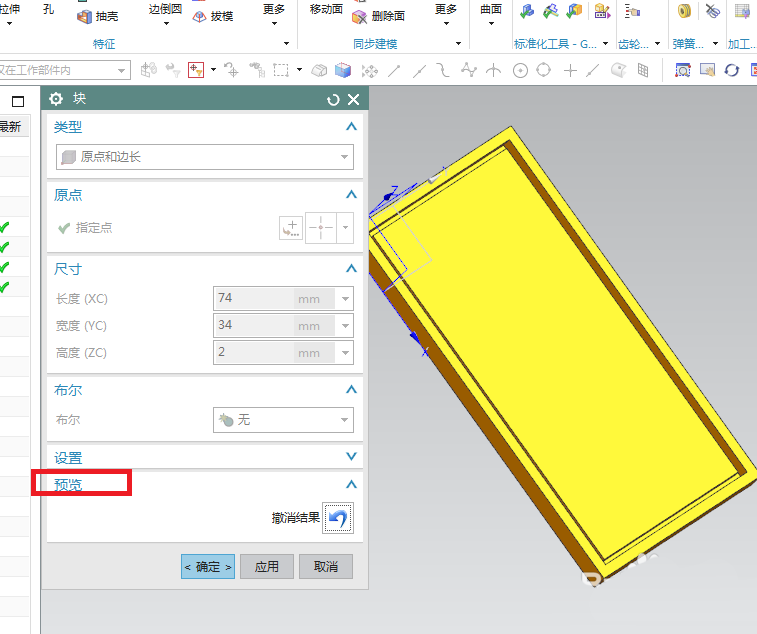Viewport: 757px width, 634px height.
Task: Click the gear modeling (齿轮) icon
Action: pyautogui.click(x=632, y=11)
